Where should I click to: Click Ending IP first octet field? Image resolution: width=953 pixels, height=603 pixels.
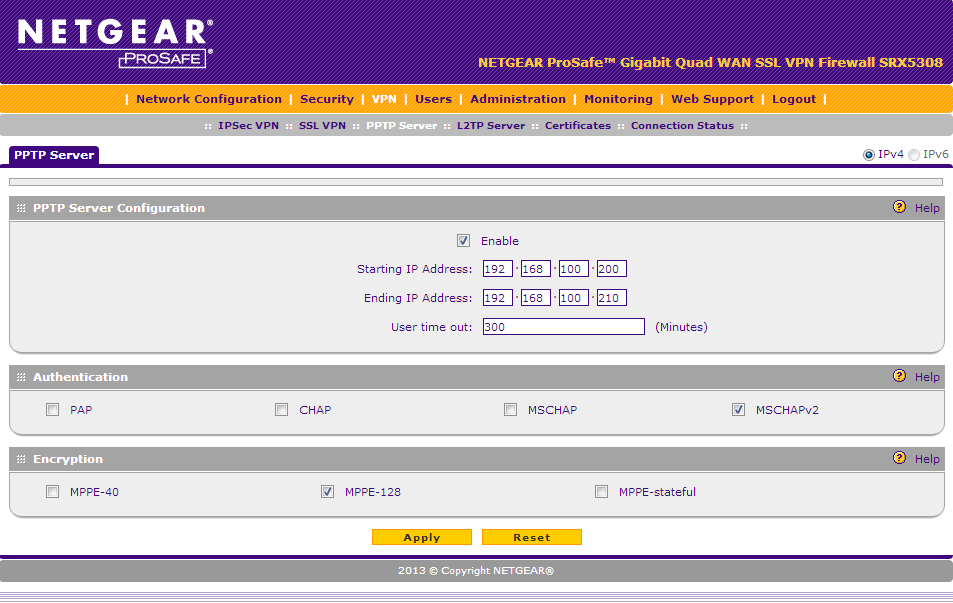tap(498, 298)
